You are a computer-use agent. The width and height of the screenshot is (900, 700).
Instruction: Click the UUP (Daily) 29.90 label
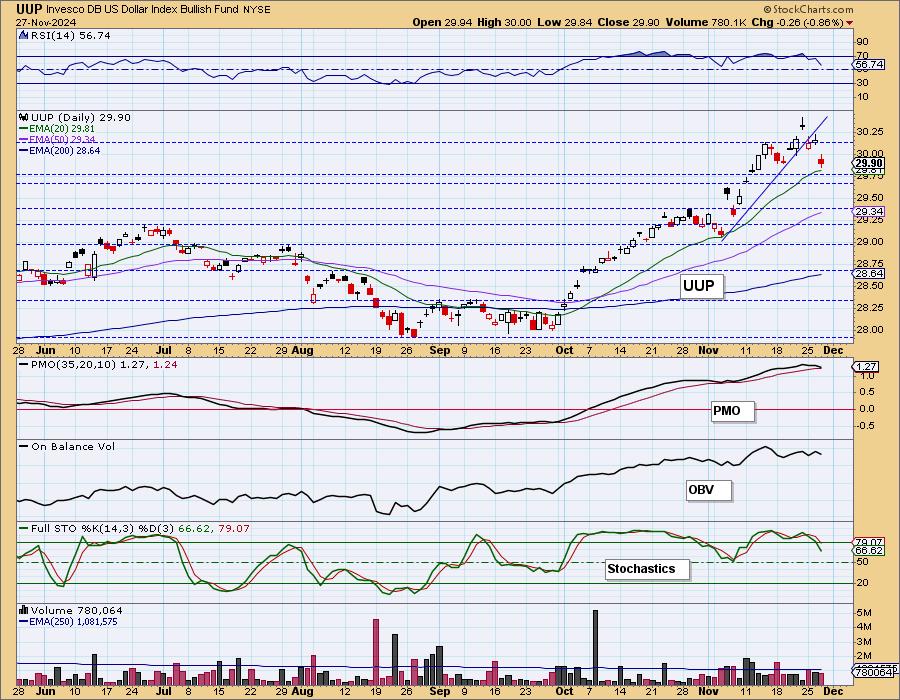click(81, 117)
